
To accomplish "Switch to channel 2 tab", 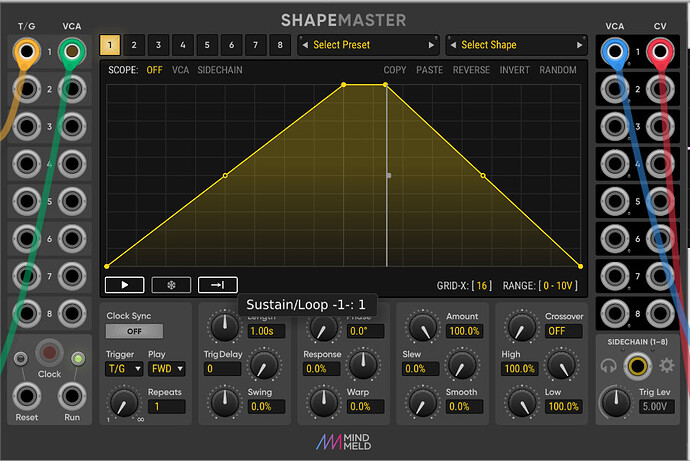I will 134,45.
